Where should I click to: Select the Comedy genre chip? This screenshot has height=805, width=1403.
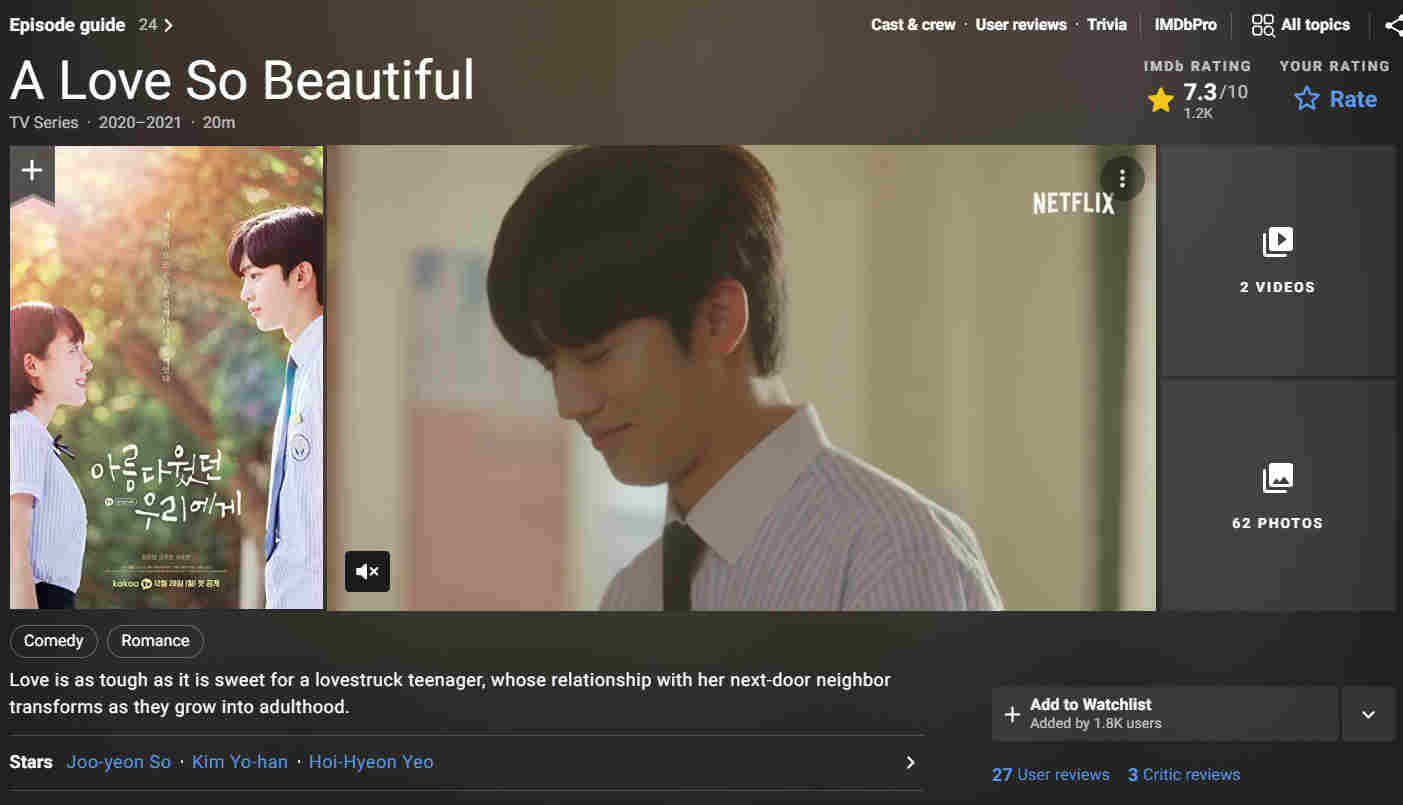coord(54,641)
